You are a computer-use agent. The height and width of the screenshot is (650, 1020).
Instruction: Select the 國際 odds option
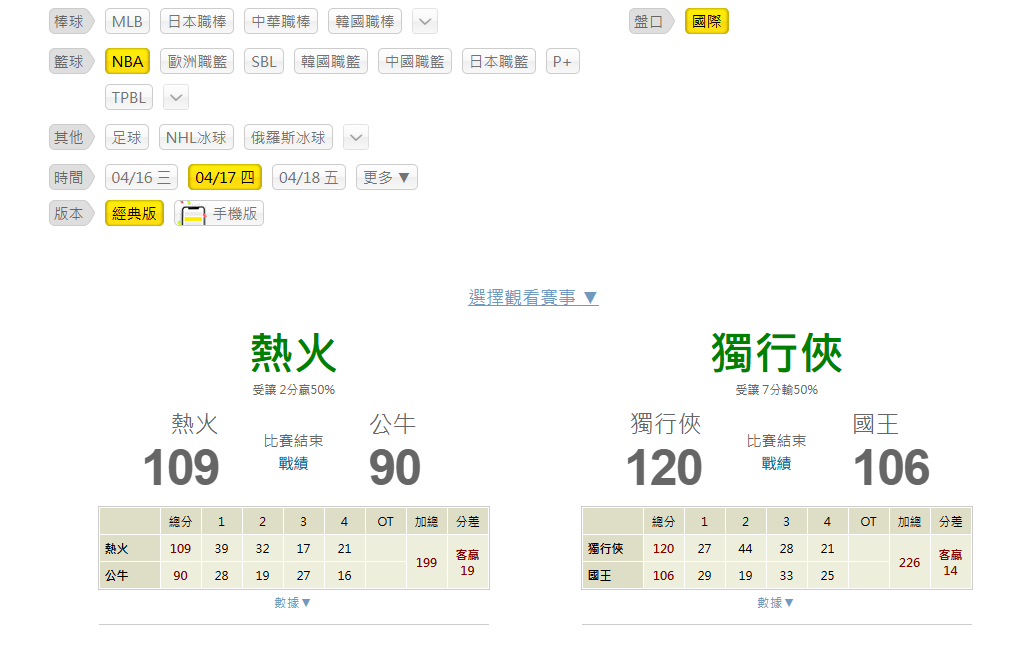707,21
